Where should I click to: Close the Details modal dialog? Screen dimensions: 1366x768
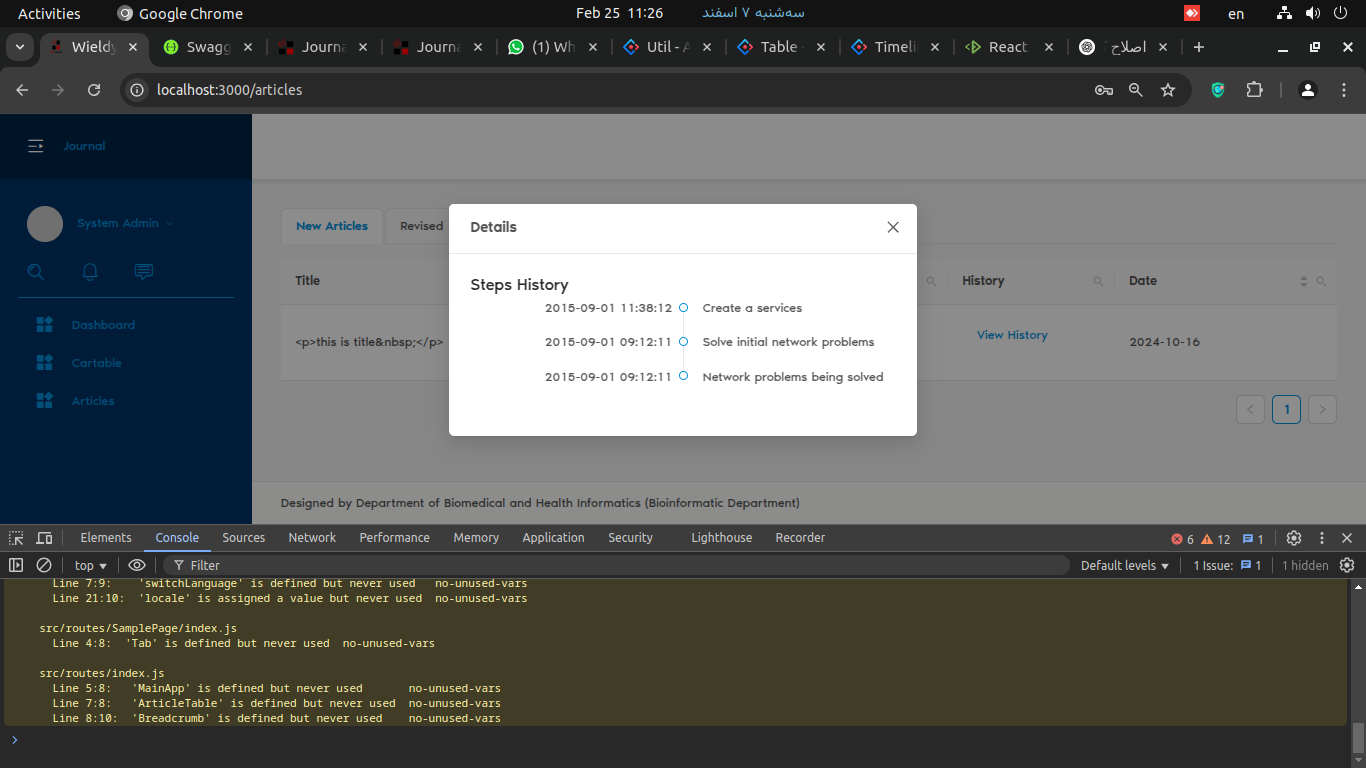(x=893, y=227)
